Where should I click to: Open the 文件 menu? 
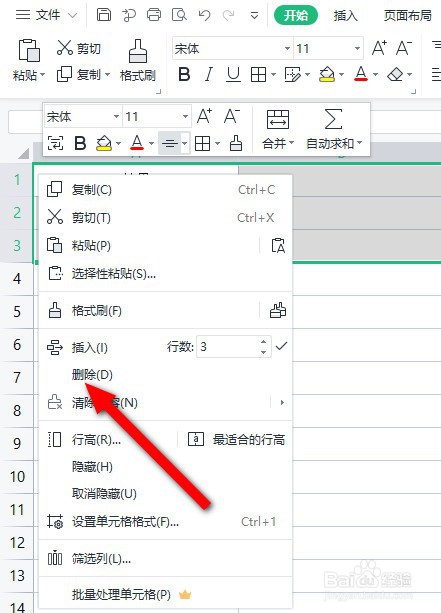pyautogui.click(x=46, y=15)
